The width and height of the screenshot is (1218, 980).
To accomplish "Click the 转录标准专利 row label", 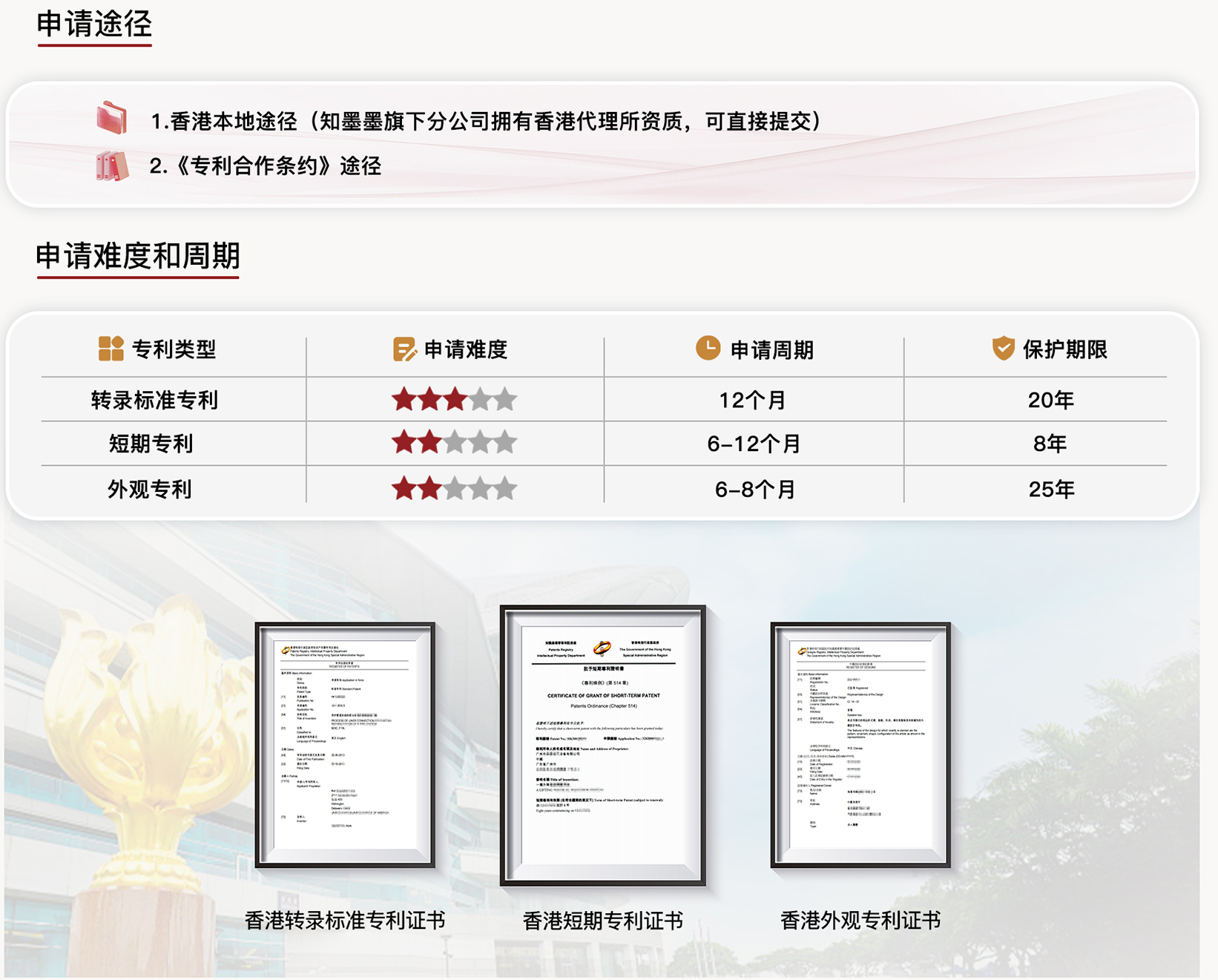I will [x=154, y=401].
